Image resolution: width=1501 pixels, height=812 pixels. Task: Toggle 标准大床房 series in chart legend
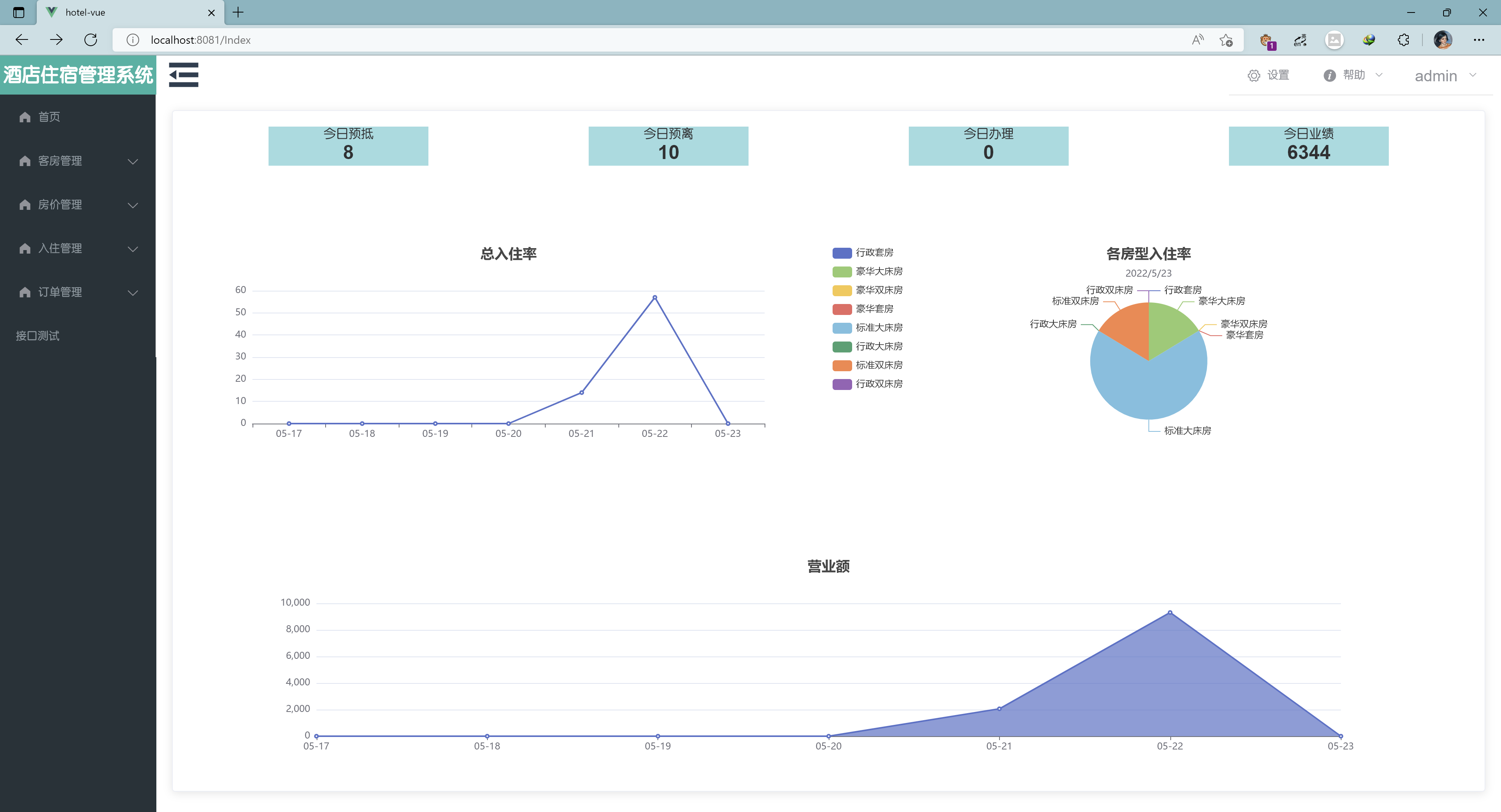(868, 327)
